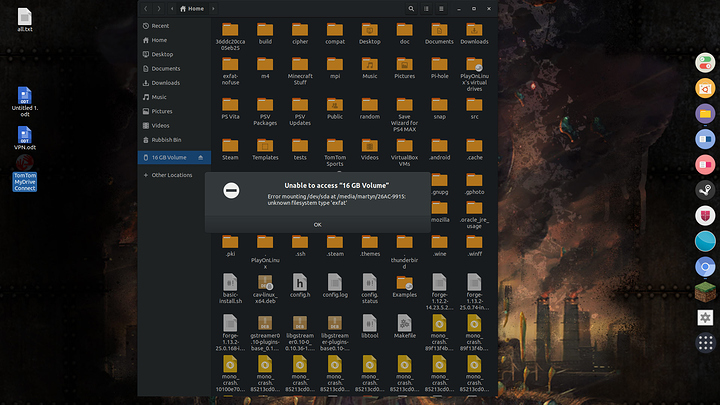
Task: Eject the 16 GB Volume
Action: tap(201, 158)
